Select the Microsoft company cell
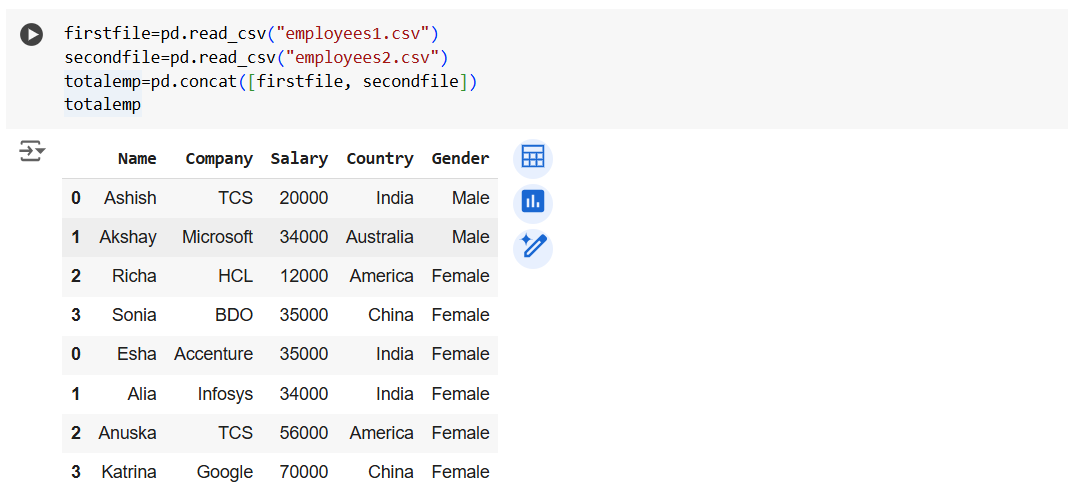This screenshot has width=1068, height=497. tap(217, 237)
